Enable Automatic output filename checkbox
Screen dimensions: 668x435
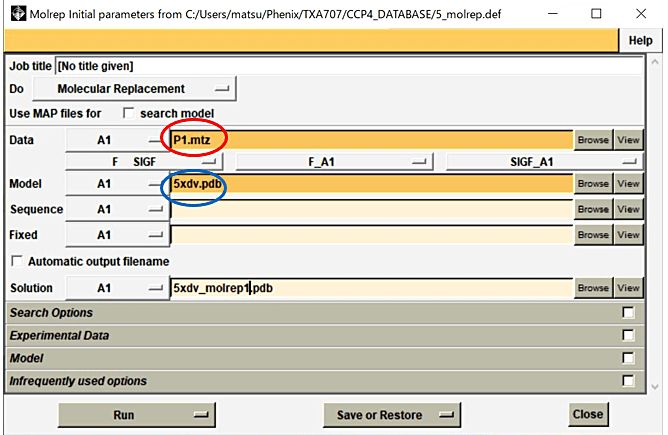17,261
